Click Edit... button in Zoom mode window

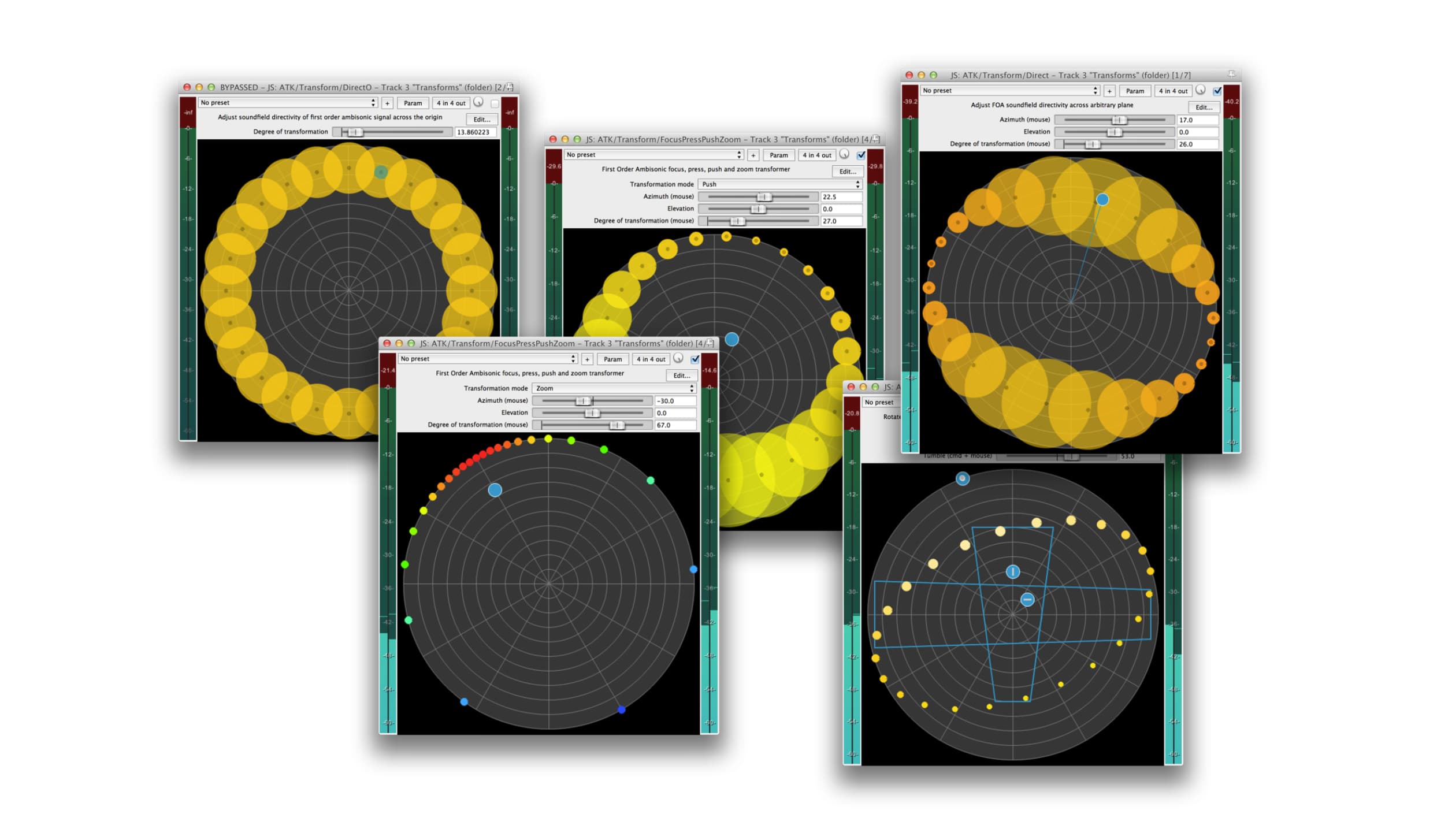point(682,376)
